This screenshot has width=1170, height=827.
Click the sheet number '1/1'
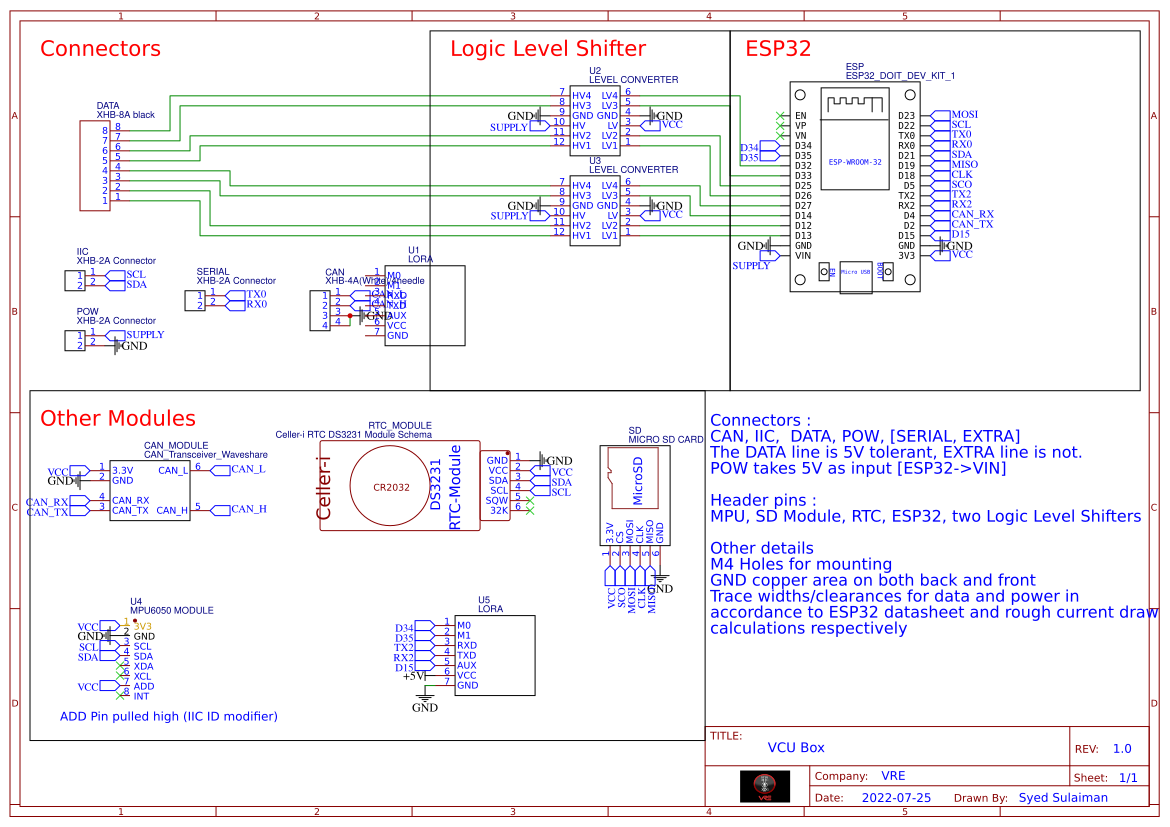(1128, 778)
